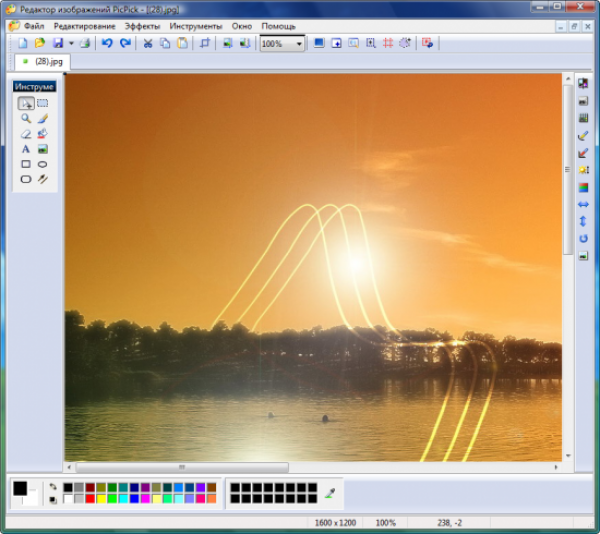Select the insert image tool

coord(42,149)
